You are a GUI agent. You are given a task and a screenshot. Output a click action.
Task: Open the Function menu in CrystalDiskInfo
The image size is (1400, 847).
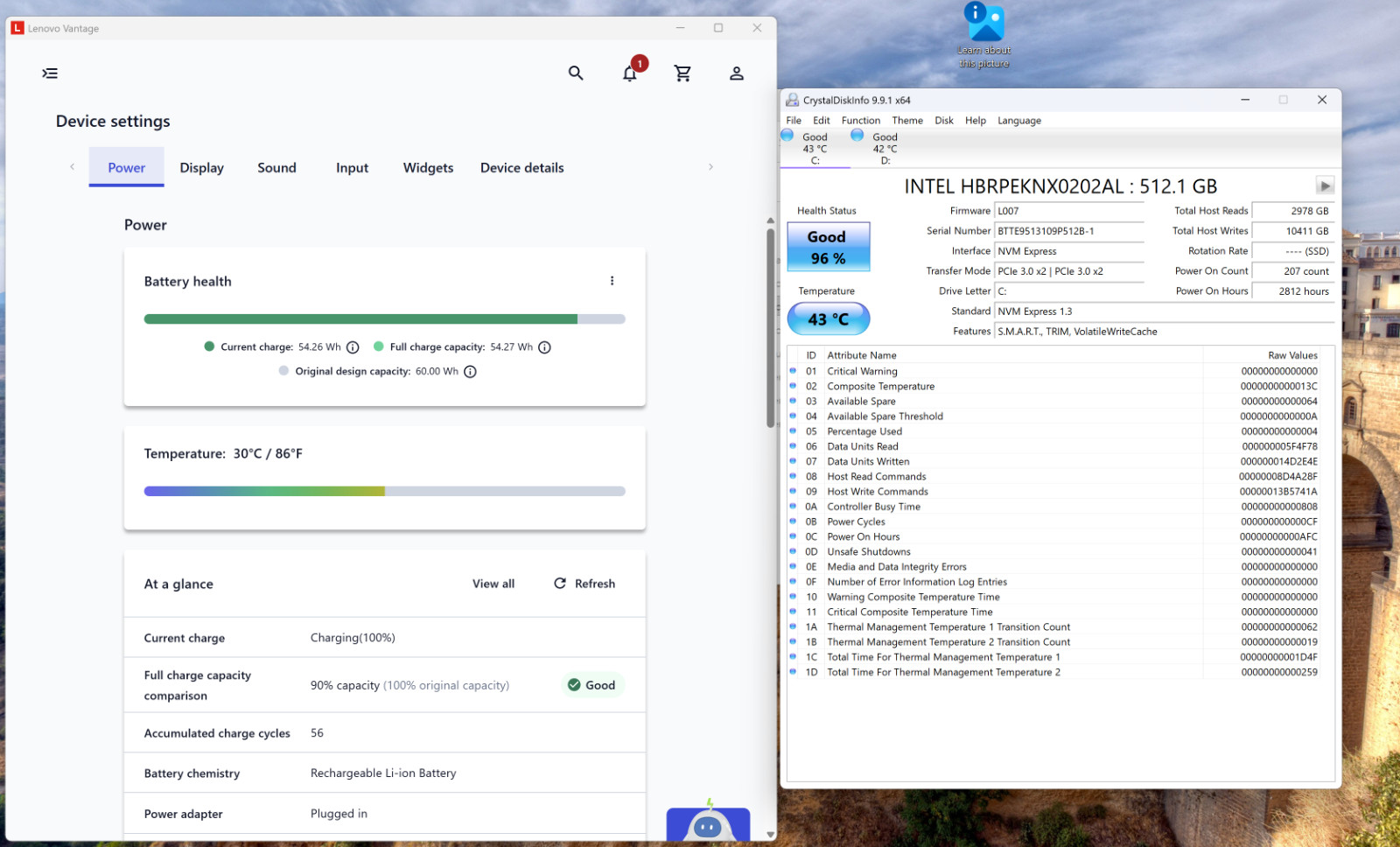tap(861, 121)
